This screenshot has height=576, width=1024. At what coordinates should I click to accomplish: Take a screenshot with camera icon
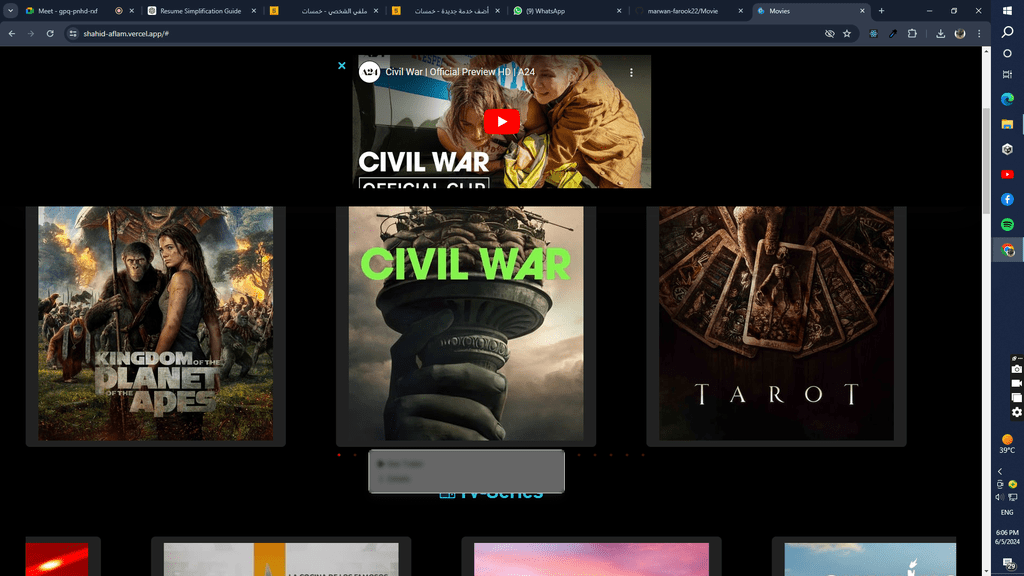point(1016,370)
